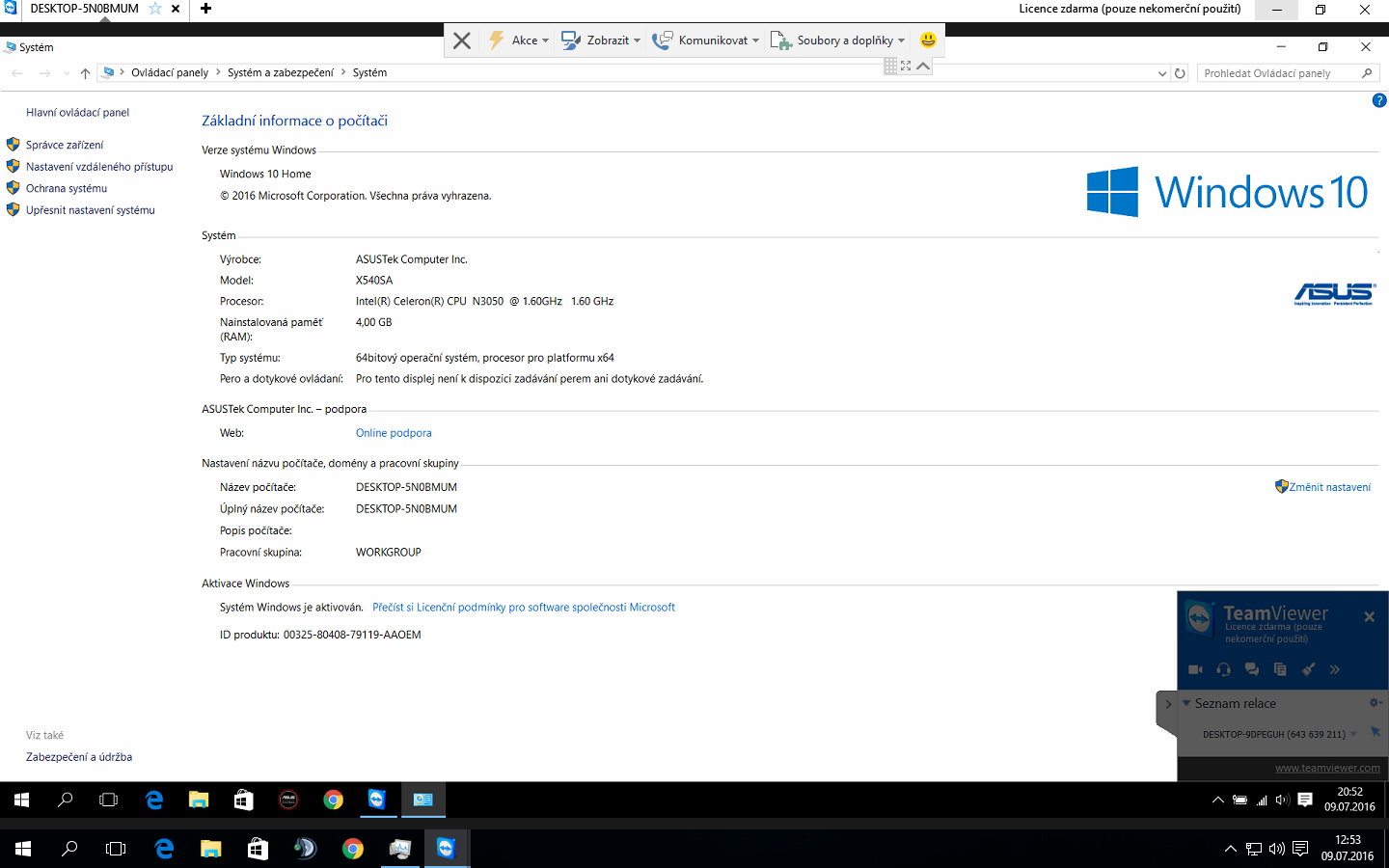The image size is (1389, 868).
Task: Read Microsoft license terms link
Action: (x=524, y=608)
